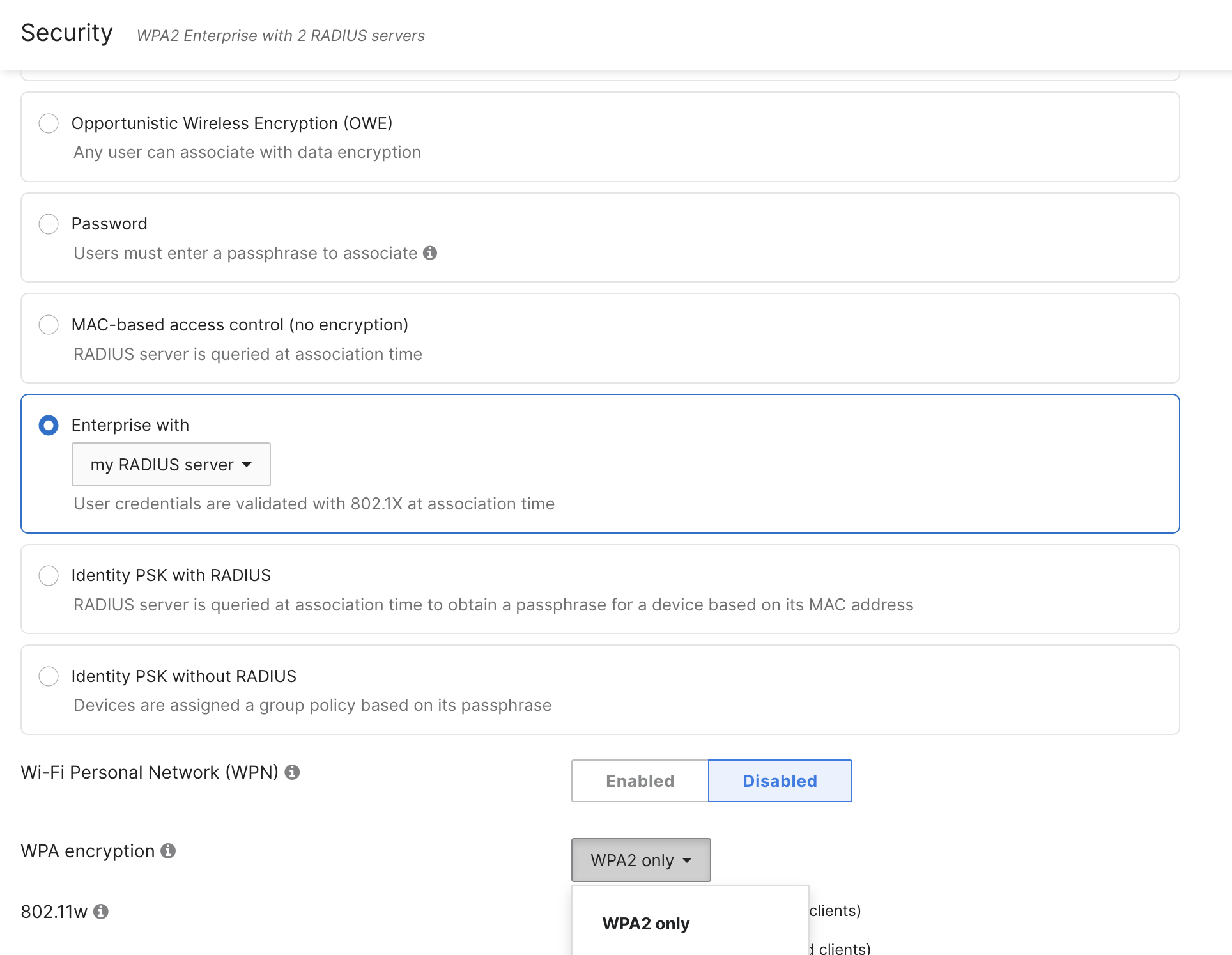Click the Security section heading
Viewport: 1232px width, 955px height.
[67, 33]
